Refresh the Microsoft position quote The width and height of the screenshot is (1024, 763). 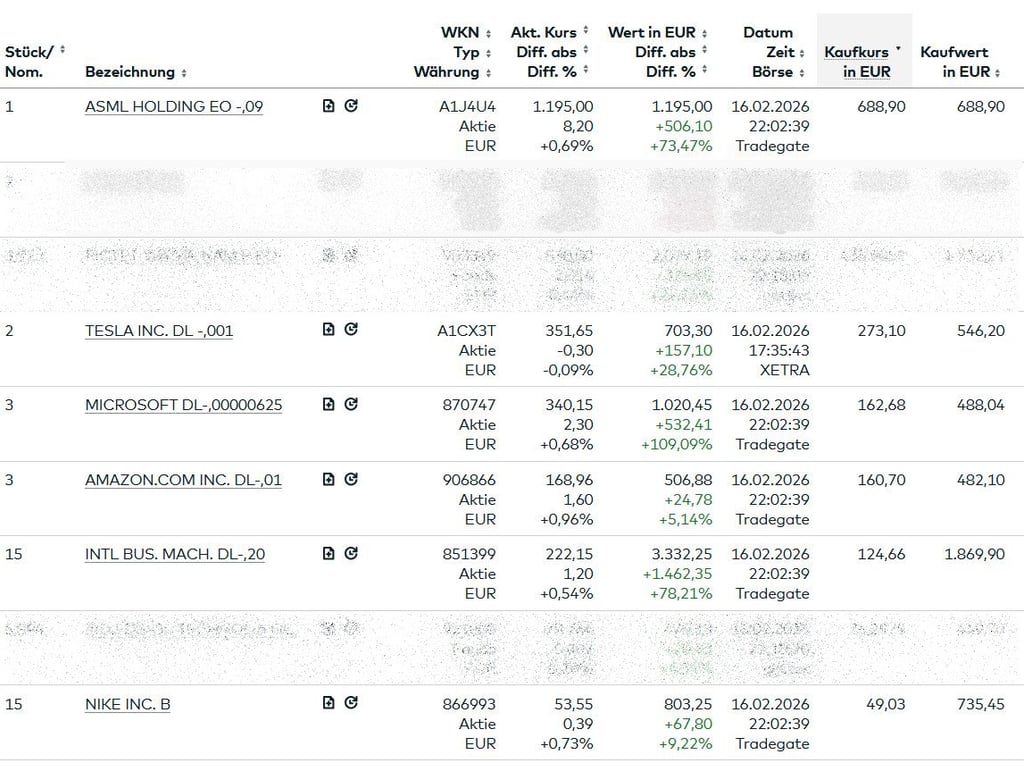point(351,404)
